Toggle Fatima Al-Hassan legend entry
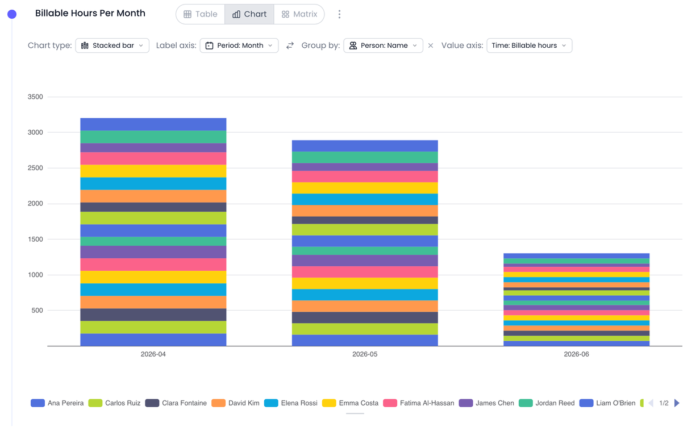Image resolution: width=700 pixels, height=438 pixels. coord(419,403)
